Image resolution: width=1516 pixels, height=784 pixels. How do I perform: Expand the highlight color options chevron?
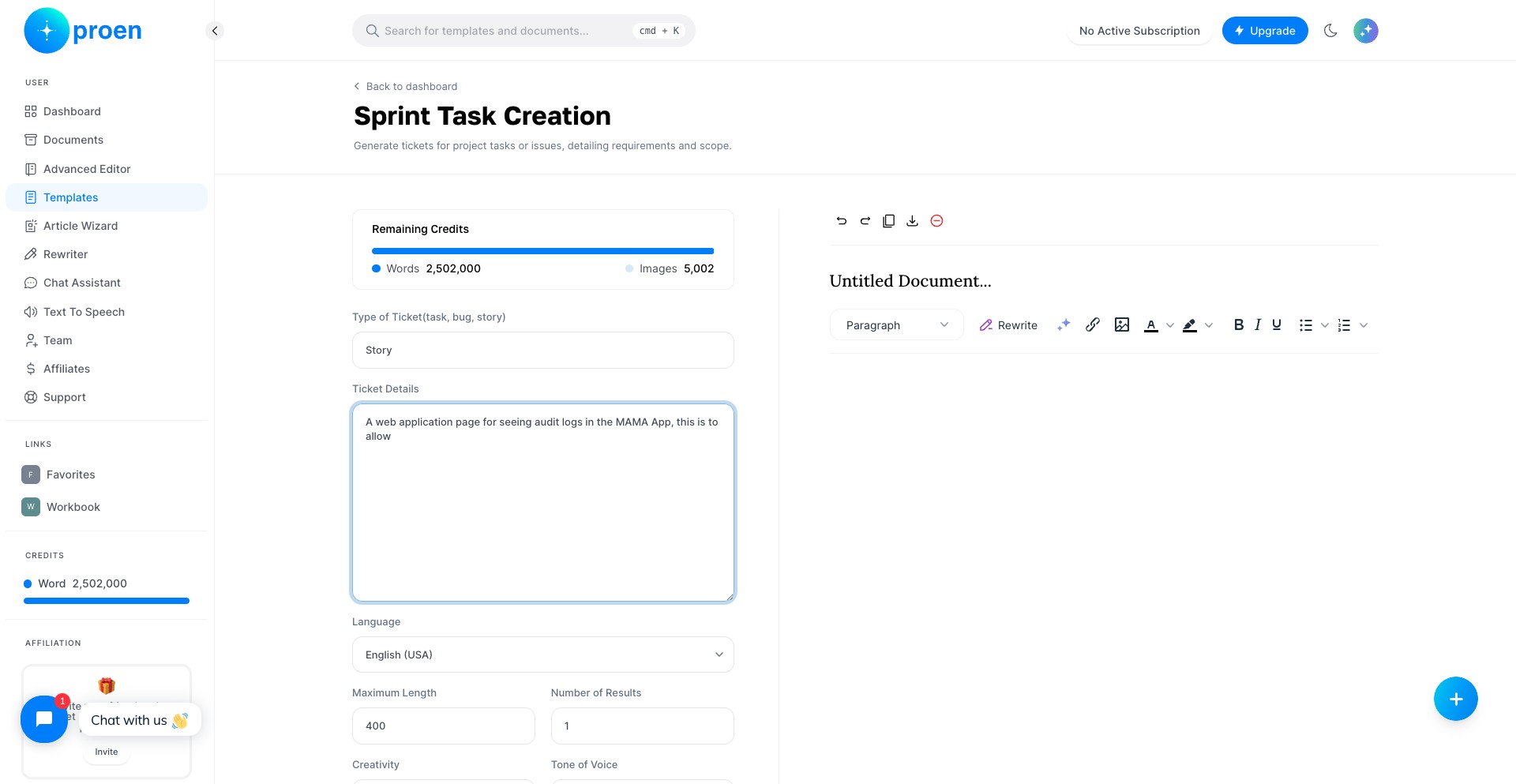(x=1209, y=325)
